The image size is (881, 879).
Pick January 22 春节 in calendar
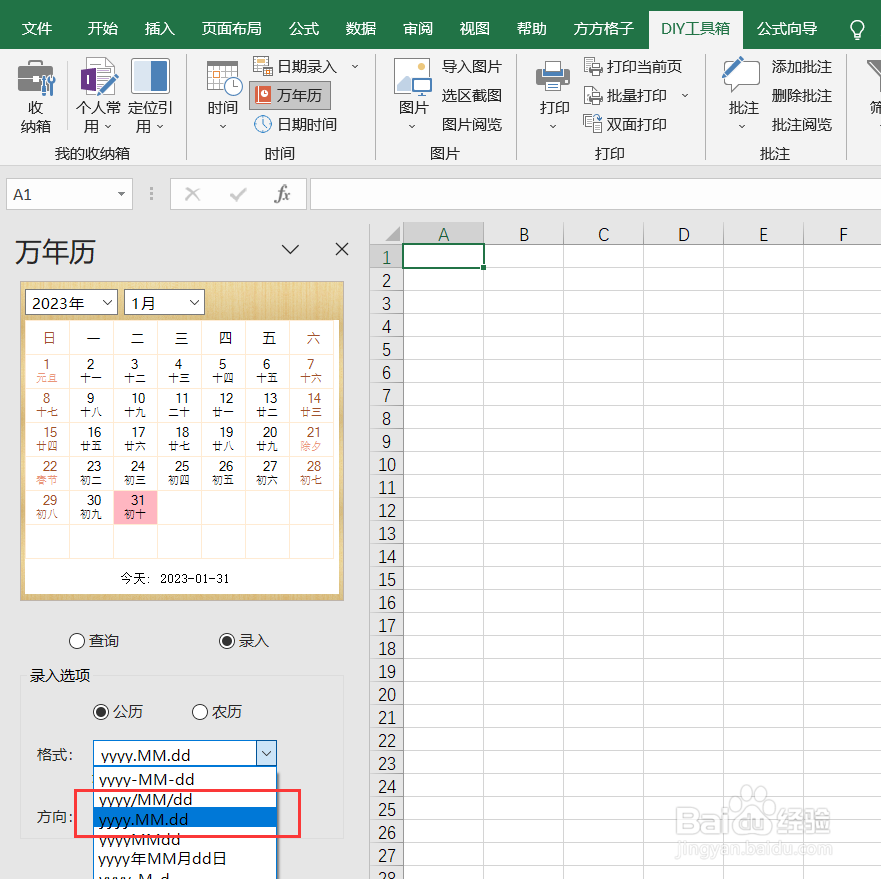(x=48, y=473)
